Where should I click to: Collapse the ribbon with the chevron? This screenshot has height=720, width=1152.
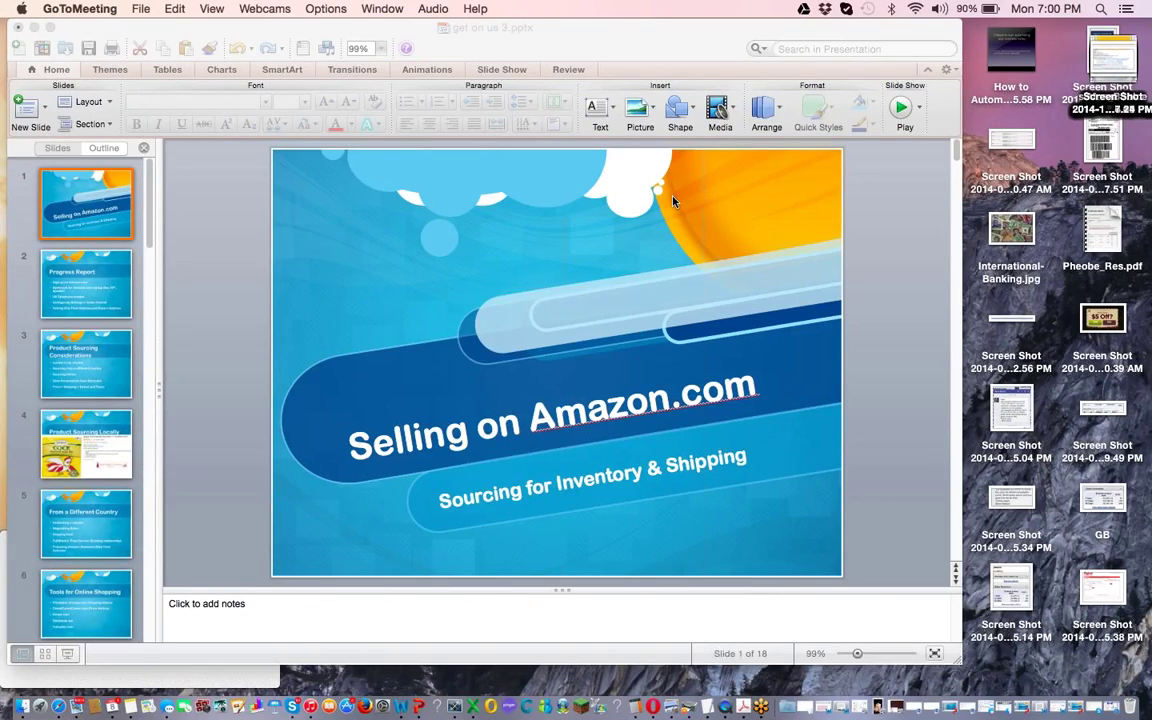[x=928, y=69]
